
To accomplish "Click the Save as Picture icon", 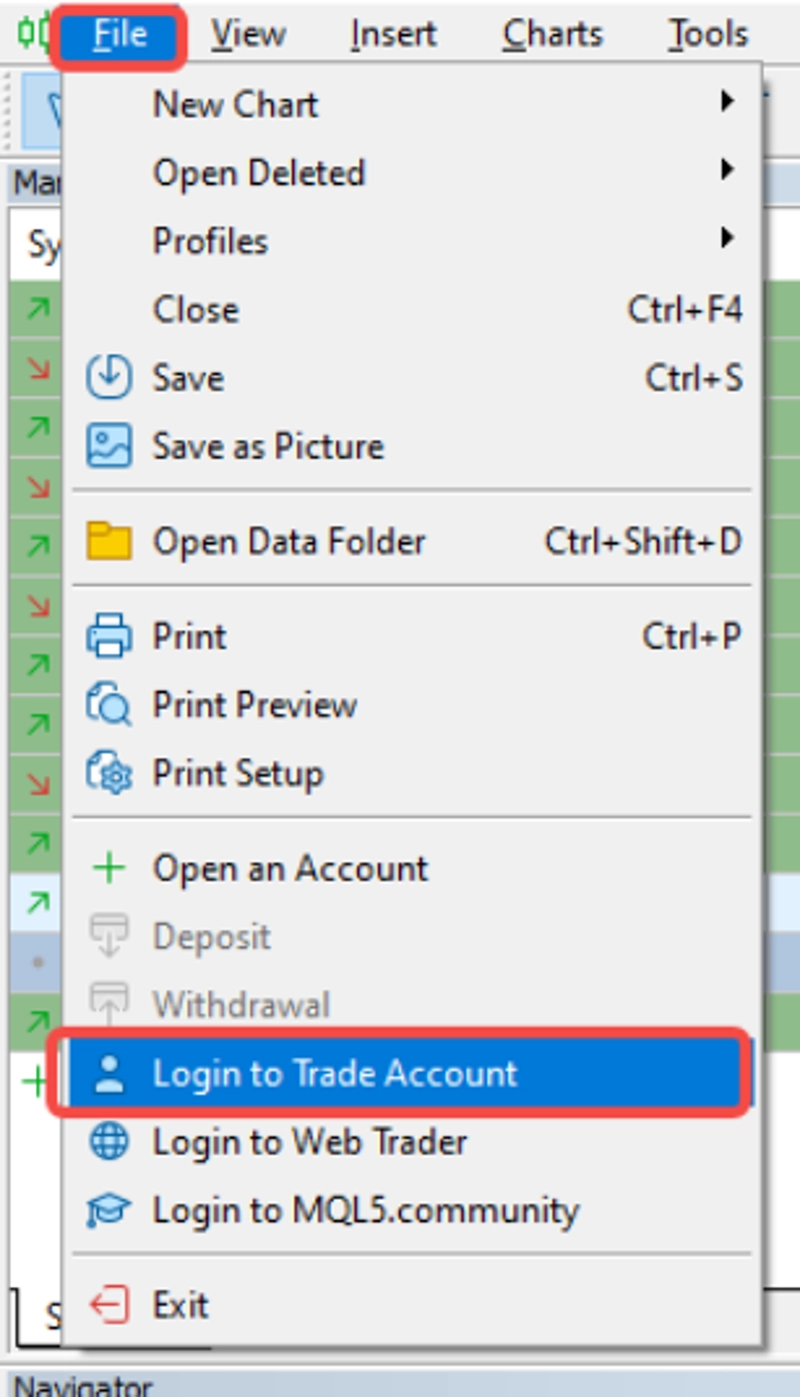I will point(109,446).
